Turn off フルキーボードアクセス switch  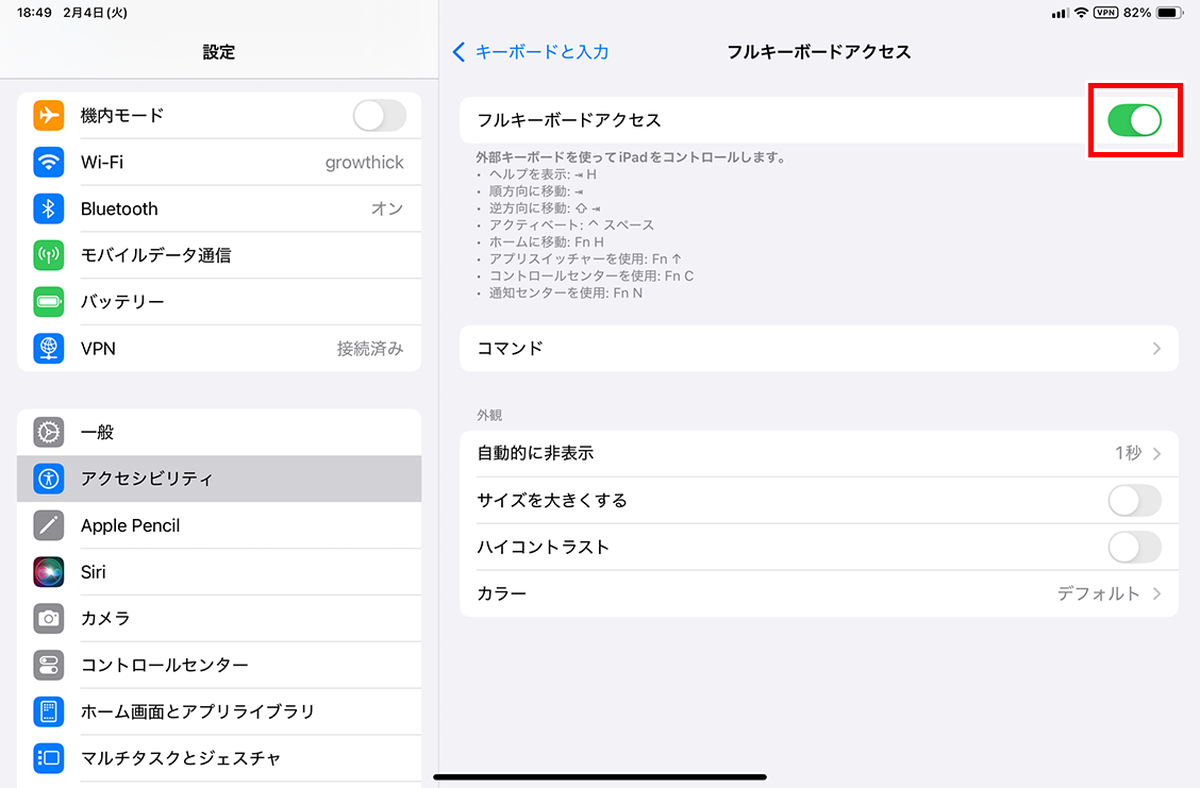1135,120
